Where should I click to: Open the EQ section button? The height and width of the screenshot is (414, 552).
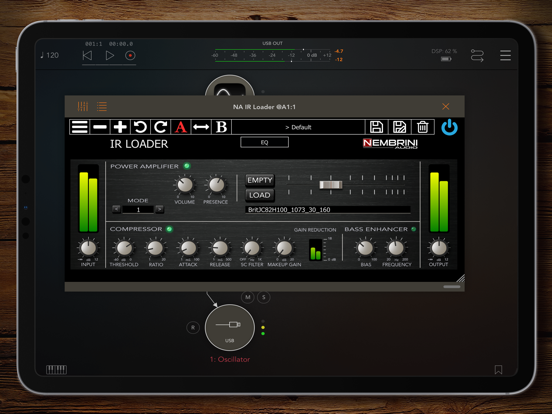point(264,142)
